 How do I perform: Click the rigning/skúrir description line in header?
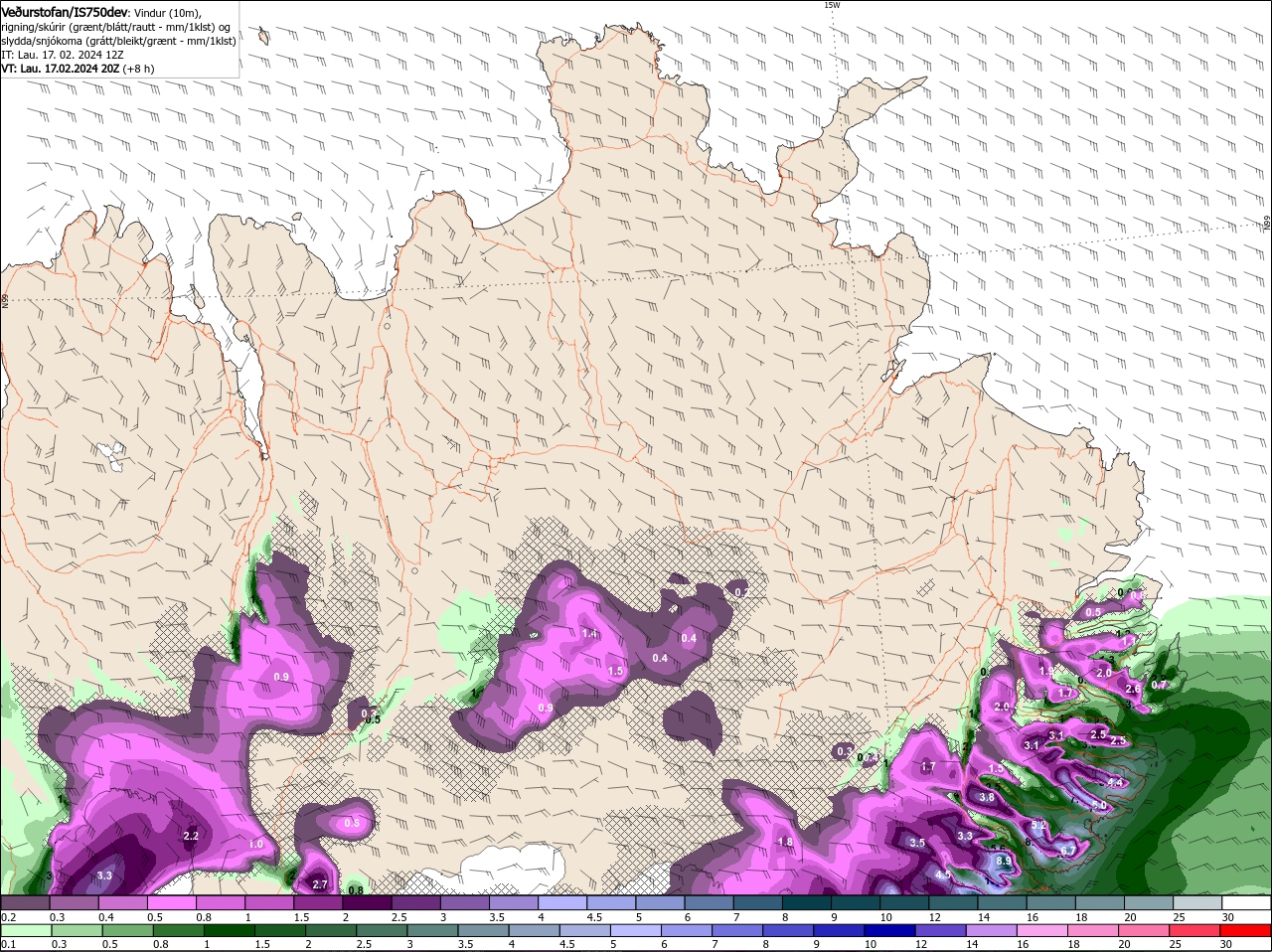pos(116,27)
